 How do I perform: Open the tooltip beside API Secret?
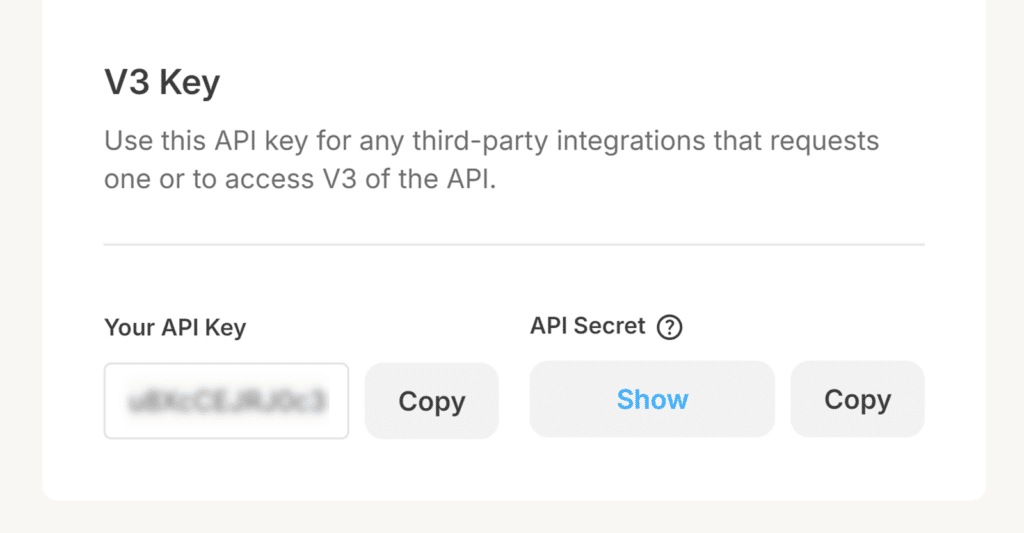coord(670,327)
